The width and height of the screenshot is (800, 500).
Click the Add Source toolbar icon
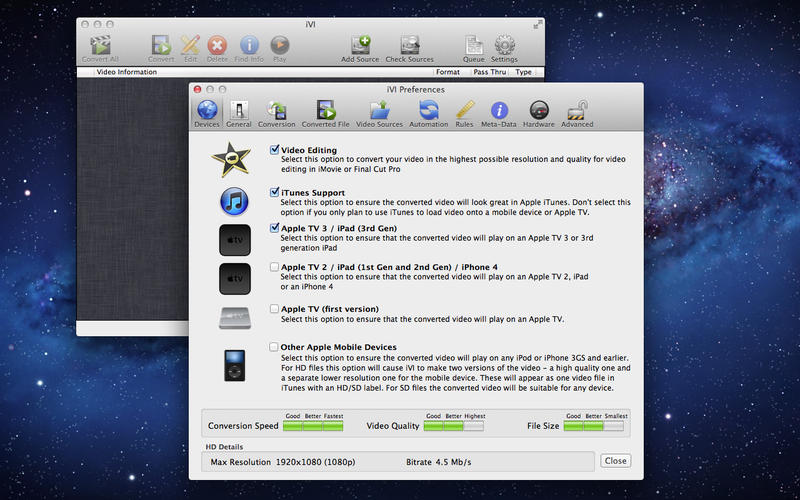(360, 46)
